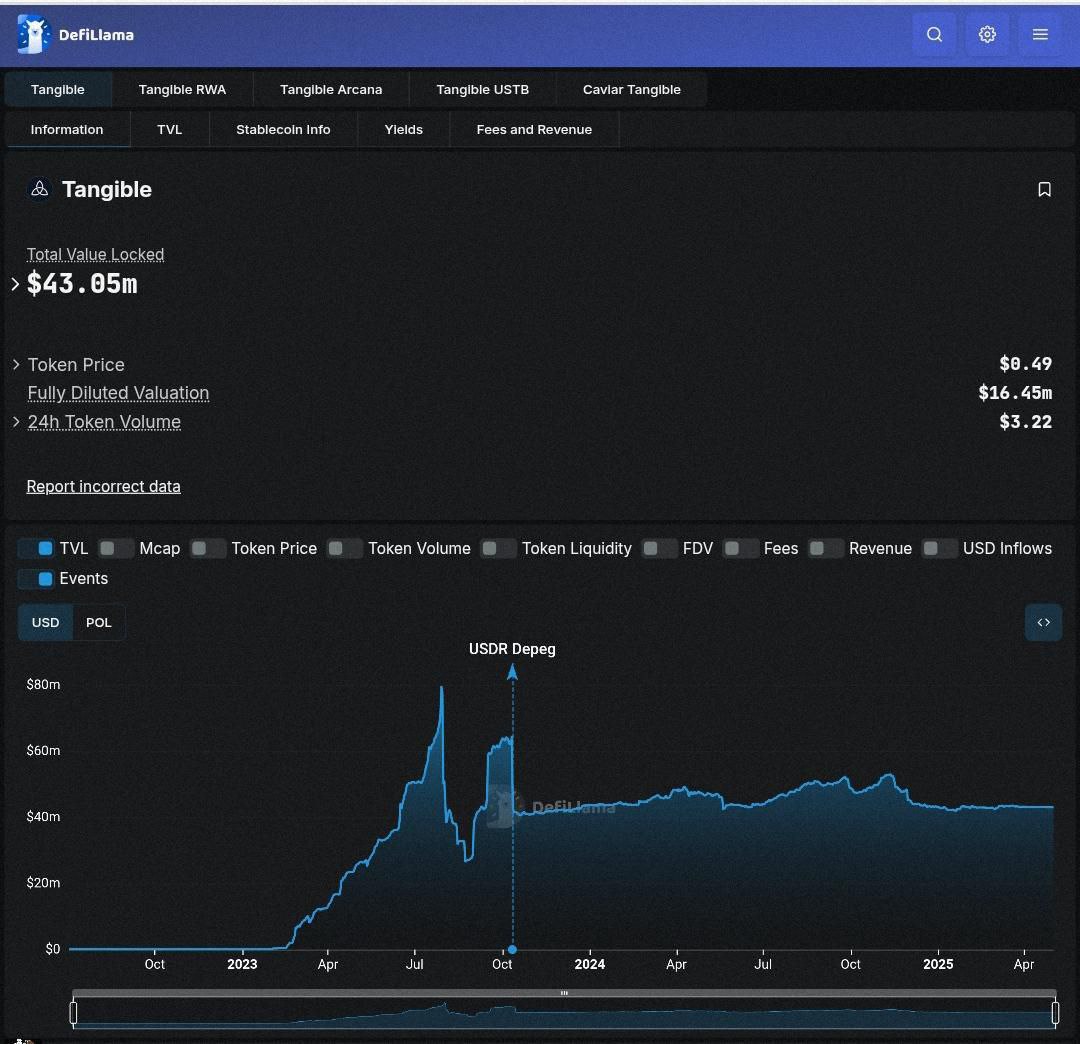This screenshot has width=1080, height=1044.
Task: Select the Information tab
Action: (67, 129)
